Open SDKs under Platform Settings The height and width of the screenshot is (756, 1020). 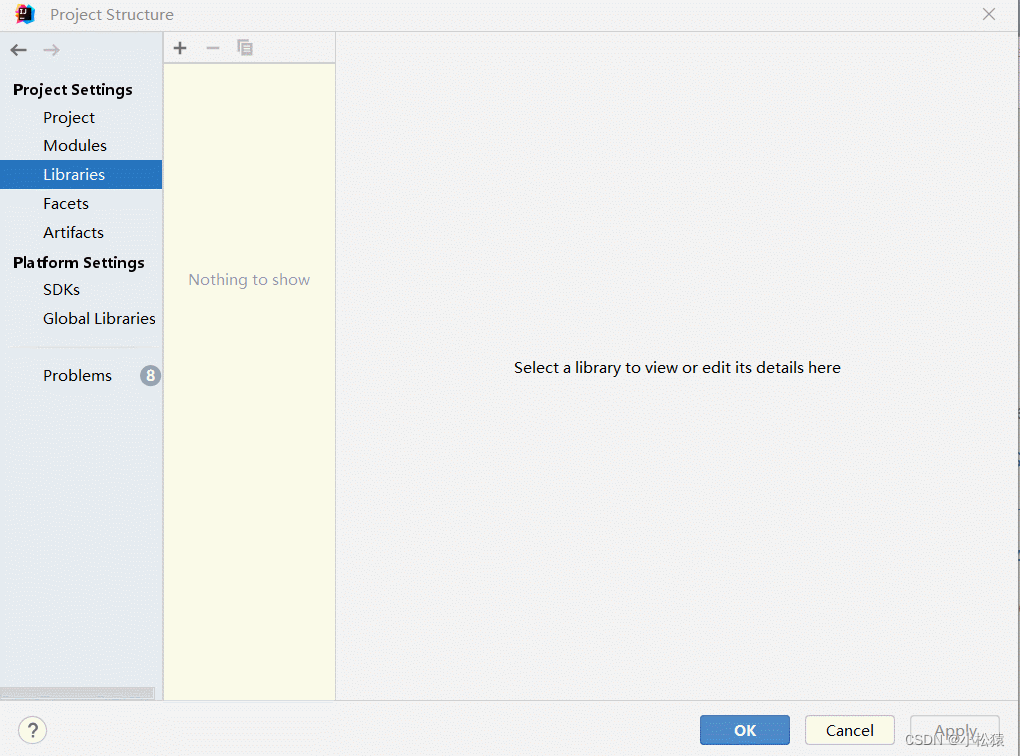click(x=61, y=290)
